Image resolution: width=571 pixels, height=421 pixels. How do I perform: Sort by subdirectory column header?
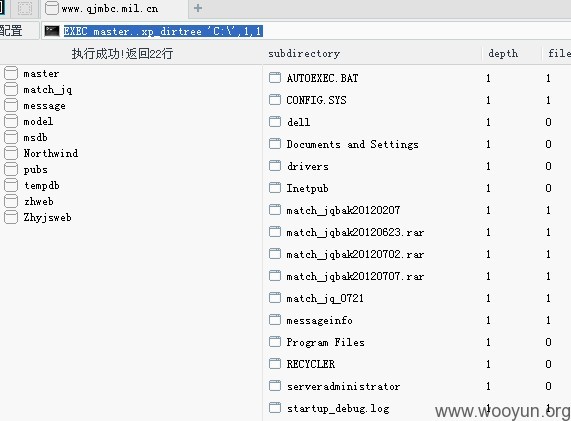304,54
